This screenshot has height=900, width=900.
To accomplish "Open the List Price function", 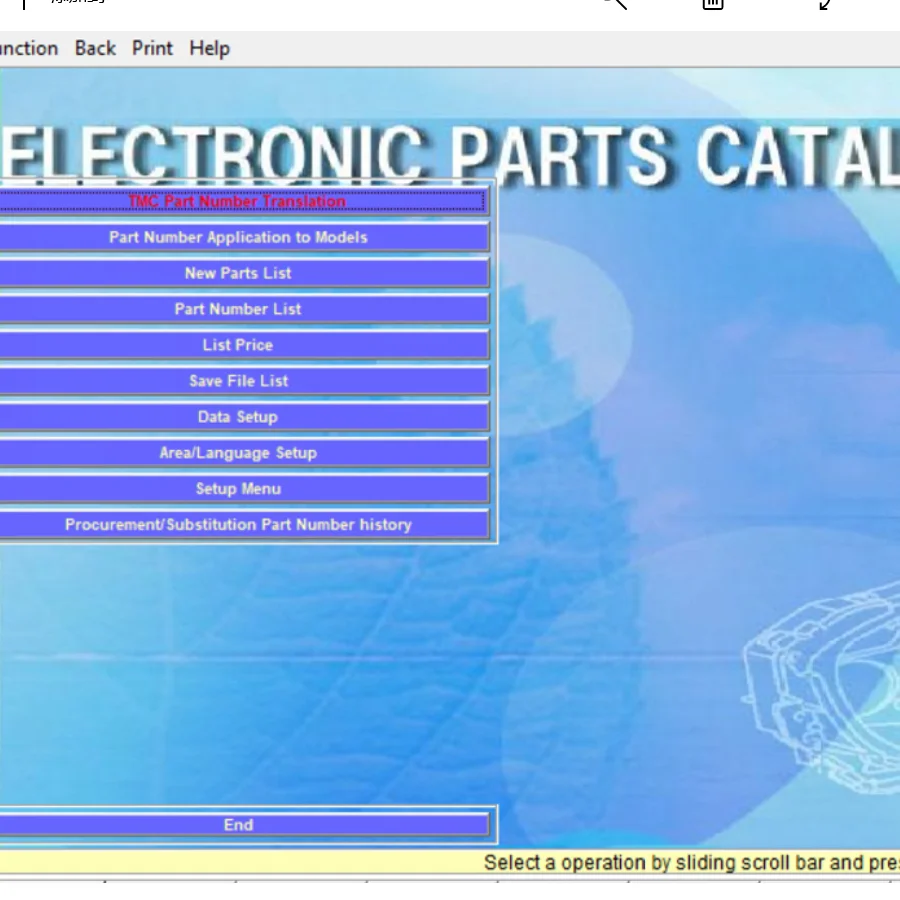I will point(238,345).
